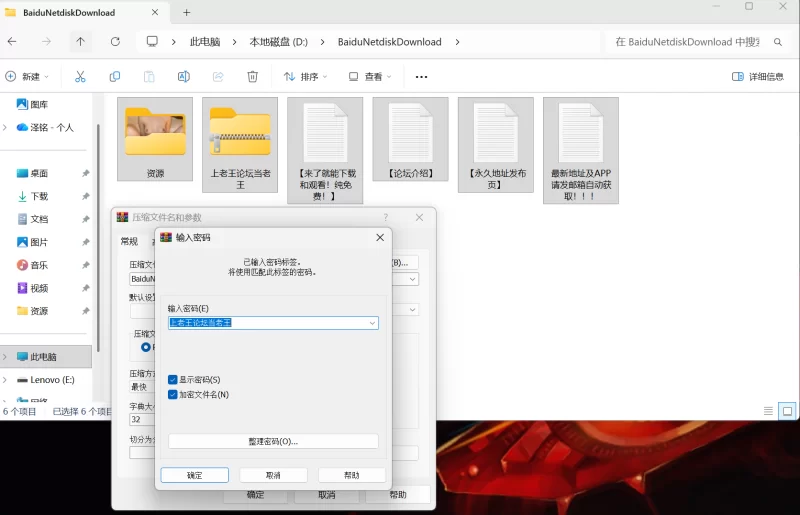Screen dimensions: 800x515
Task: Toggle the 详细信息 details pane
Action: point(757,76)
